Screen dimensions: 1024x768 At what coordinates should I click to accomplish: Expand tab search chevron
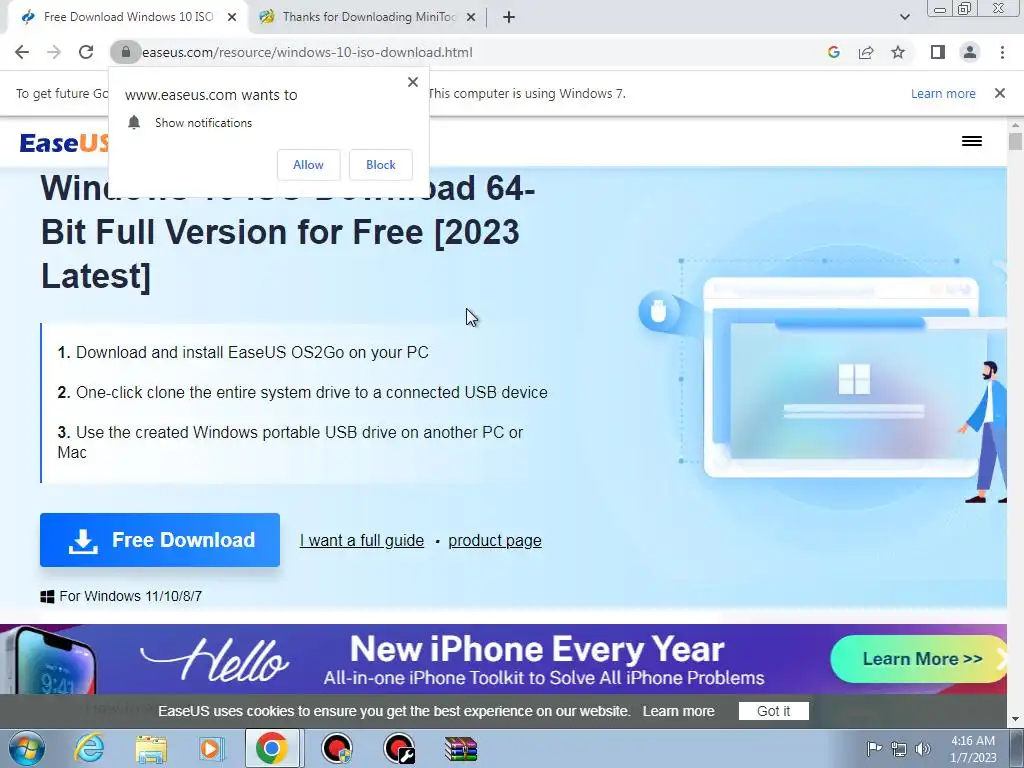click(904, 18)
